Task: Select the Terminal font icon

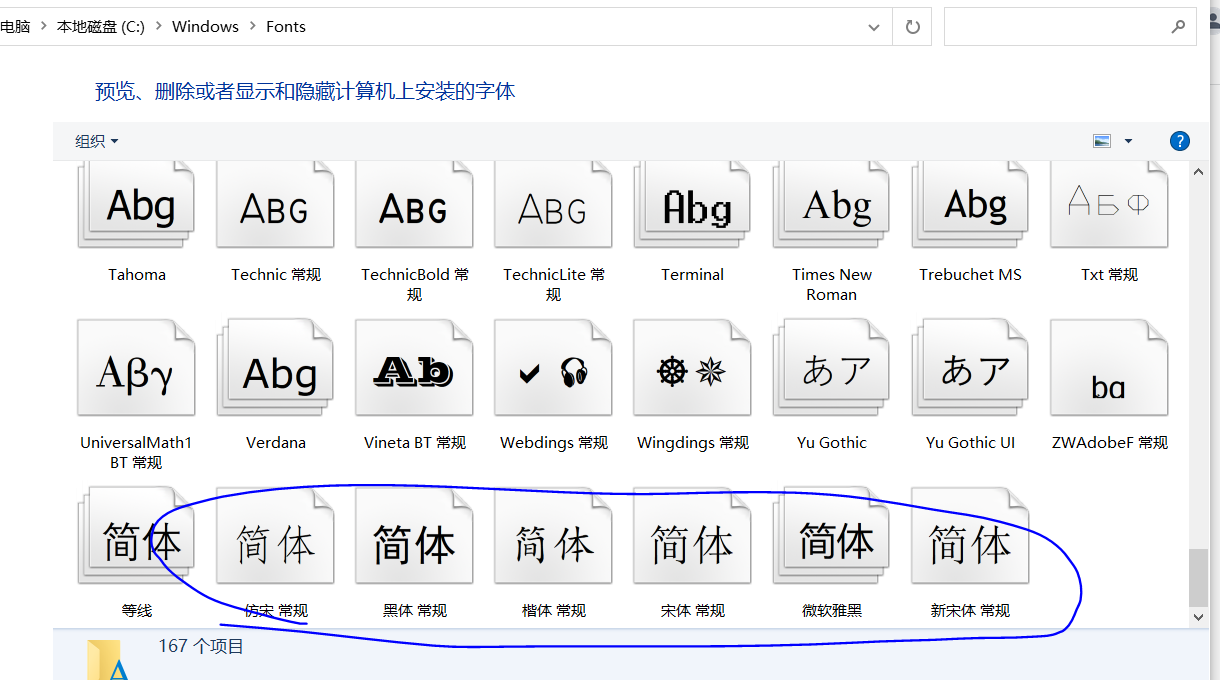Action: click(692, 208)
